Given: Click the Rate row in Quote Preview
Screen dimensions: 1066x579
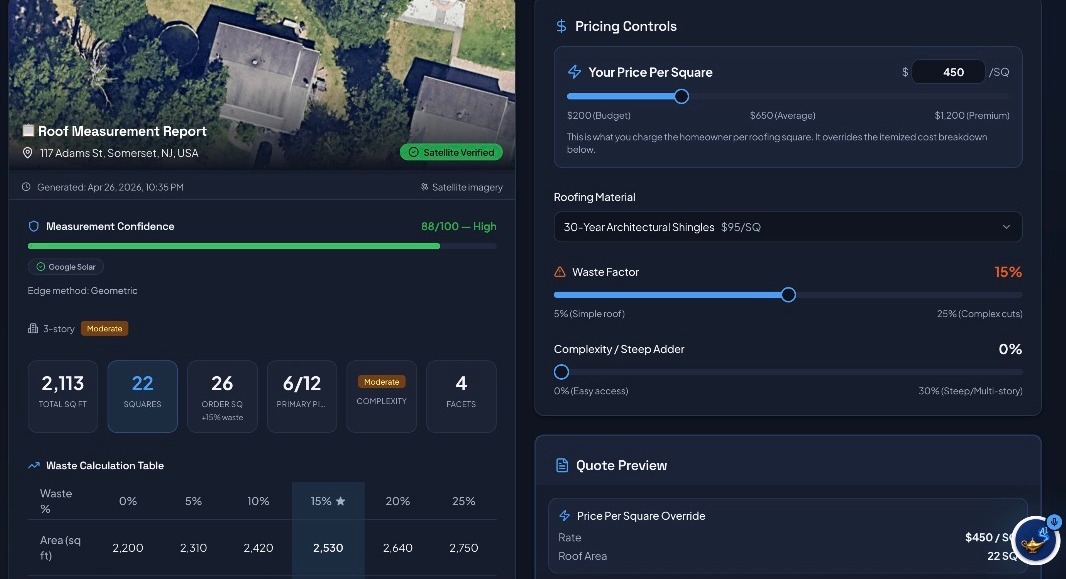Looking at the screenshot, I should coord(787,537).
